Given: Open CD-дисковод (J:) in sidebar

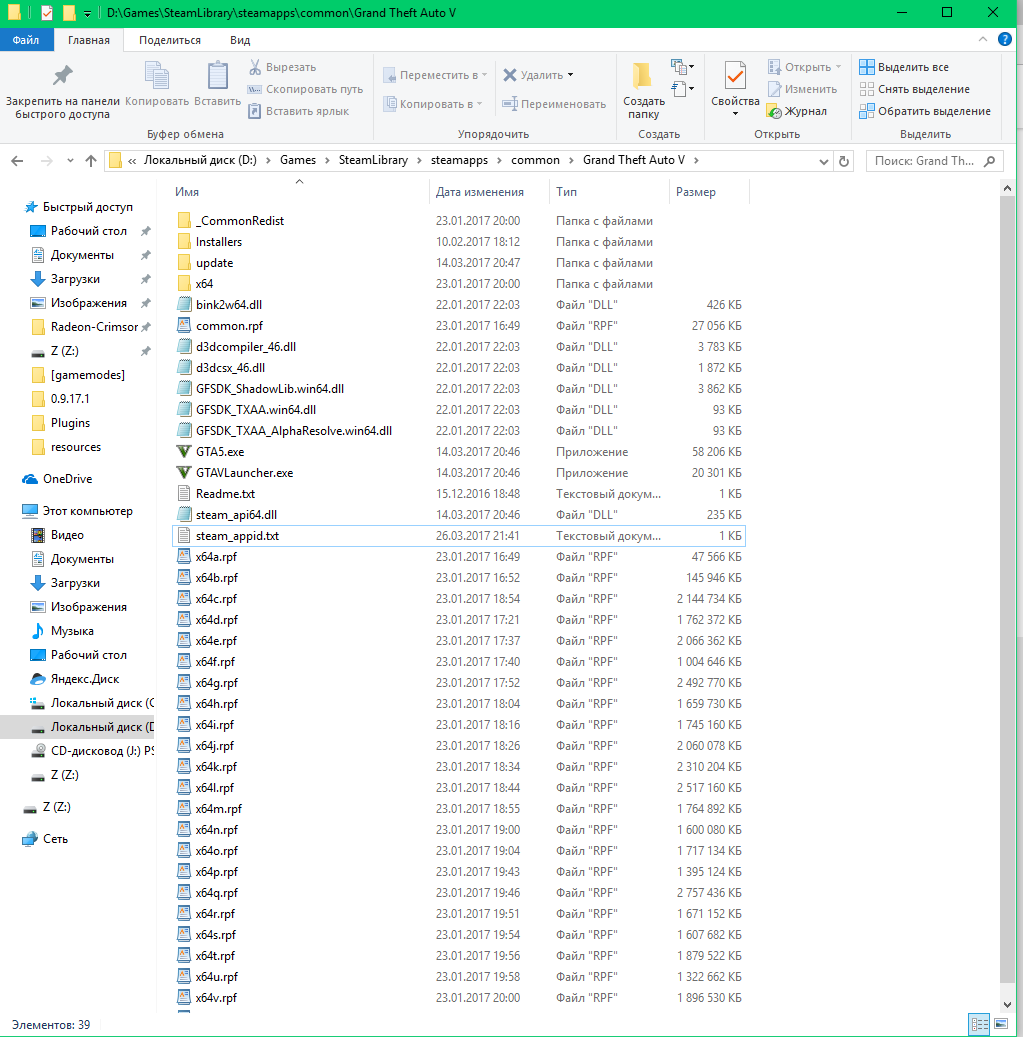Looking at the screenshot, I should (93, 751).
